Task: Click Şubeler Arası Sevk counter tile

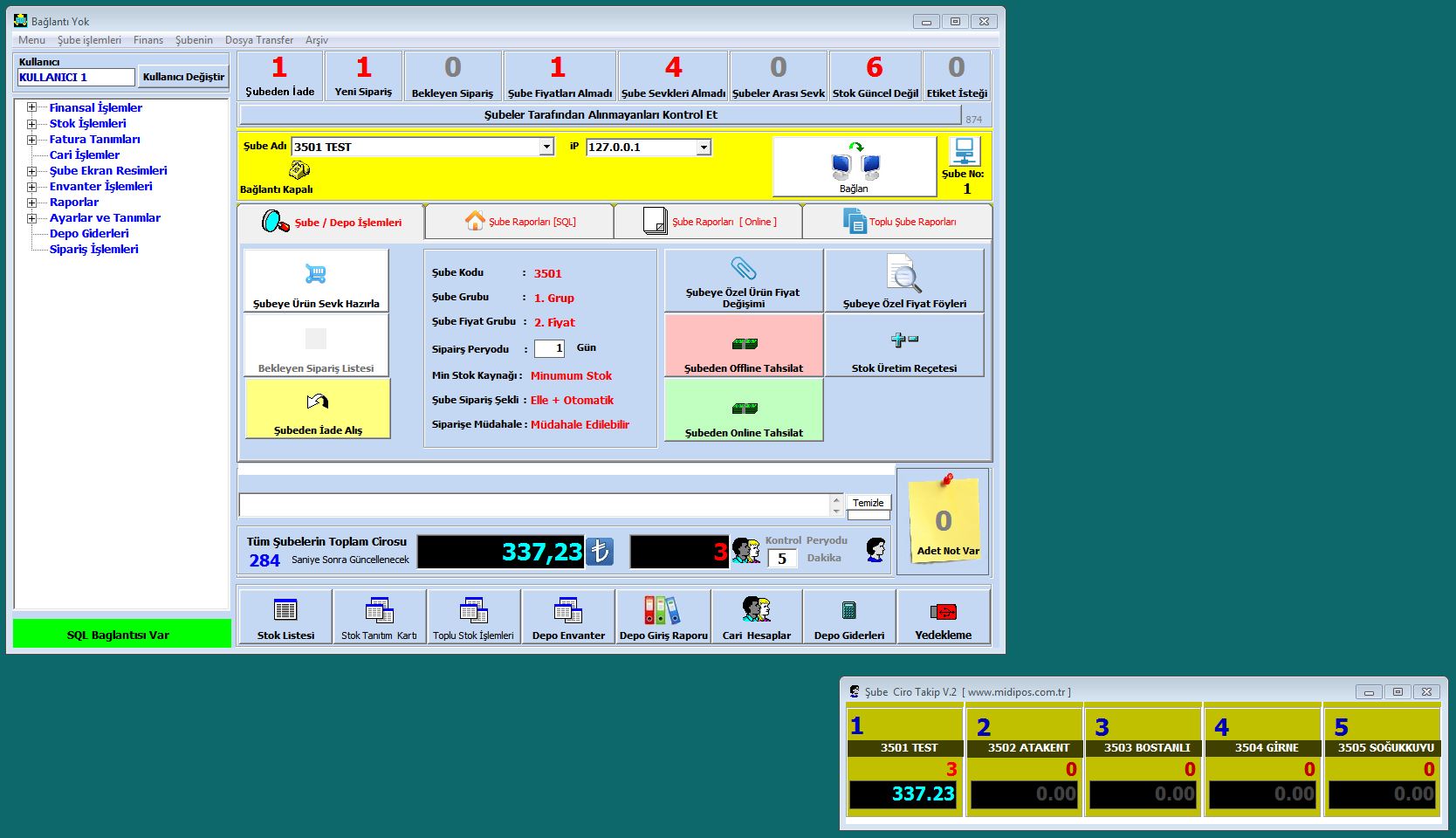Action: [x=779, y=76]
